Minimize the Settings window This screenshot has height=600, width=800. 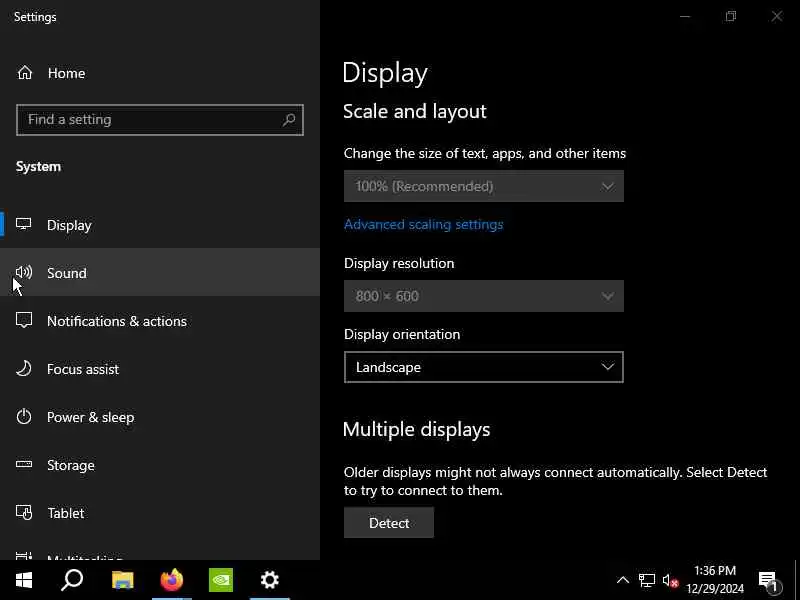pos(685,16)
